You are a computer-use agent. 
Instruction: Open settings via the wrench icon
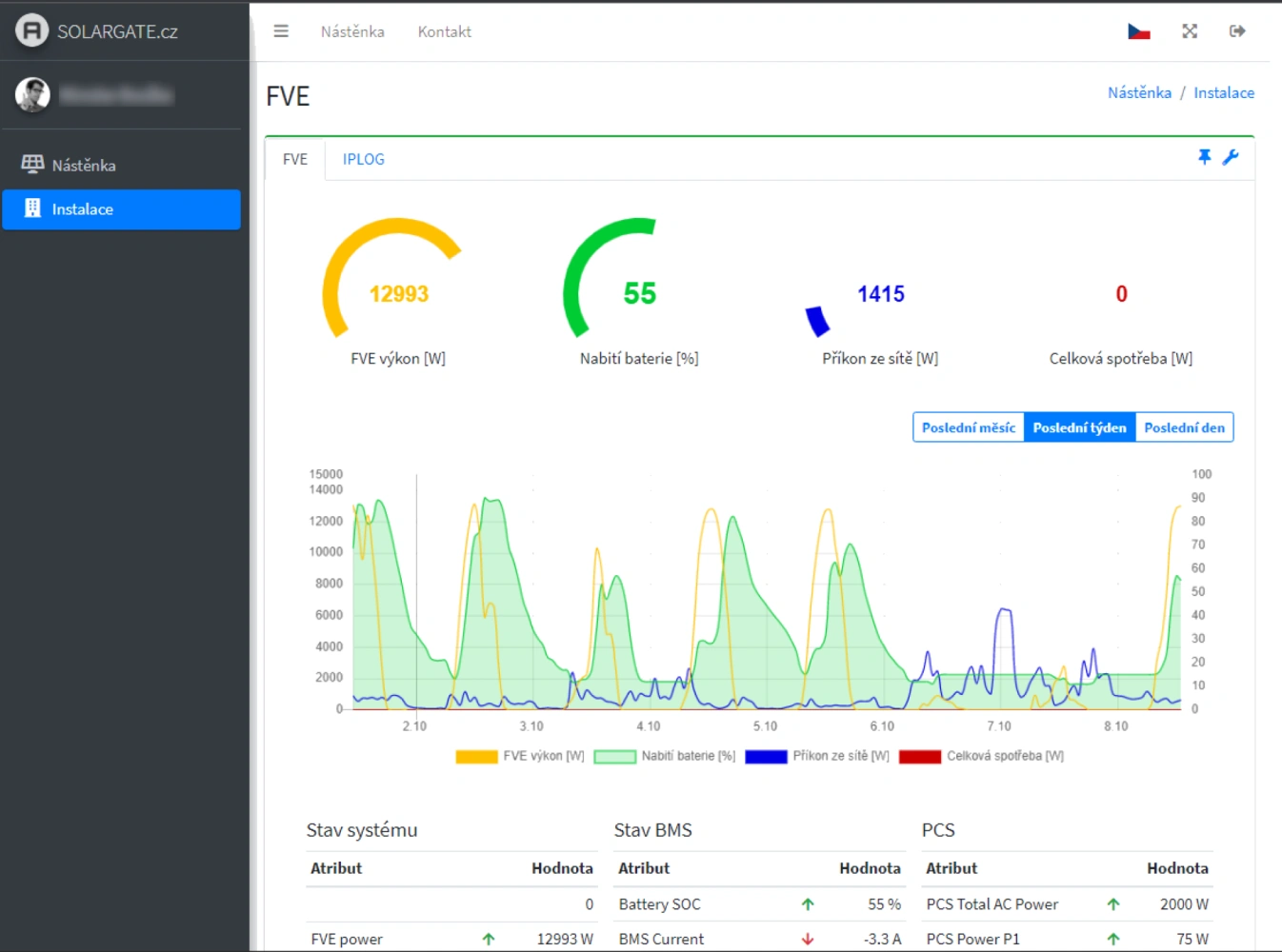click(1231, 157)
